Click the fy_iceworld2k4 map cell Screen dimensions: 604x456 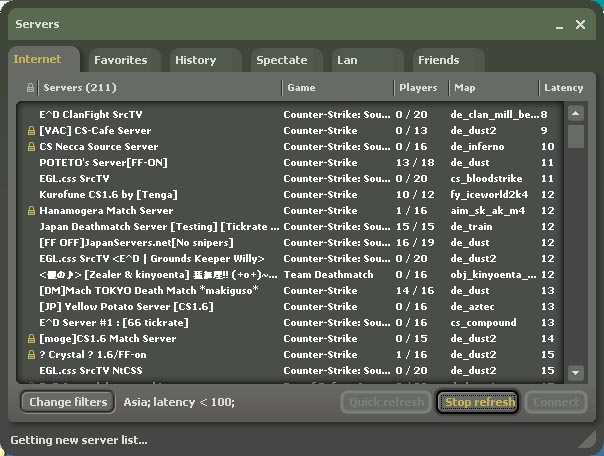pos(489,195)
